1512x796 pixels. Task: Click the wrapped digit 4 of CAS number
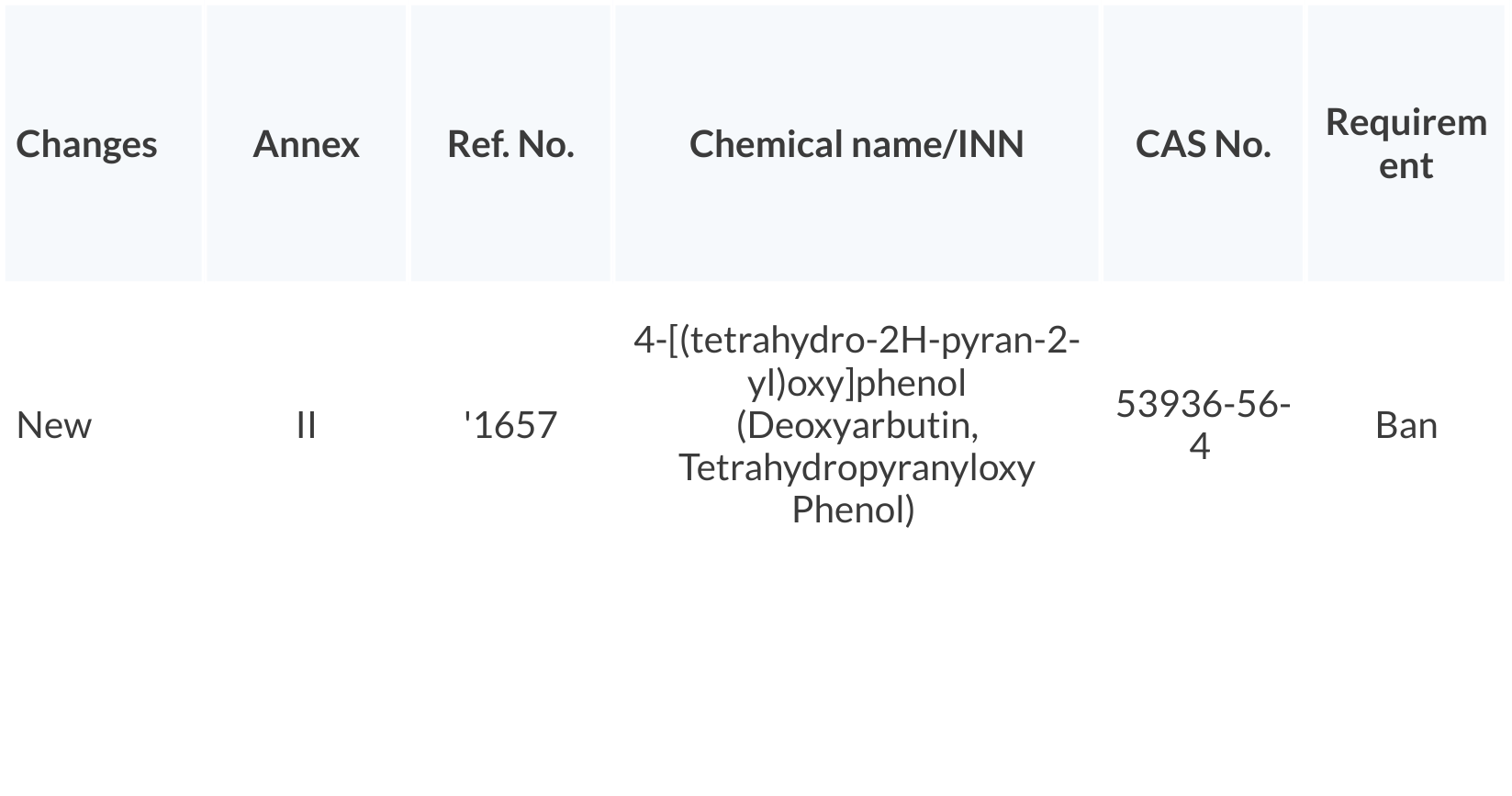[x=1200, y=446]
